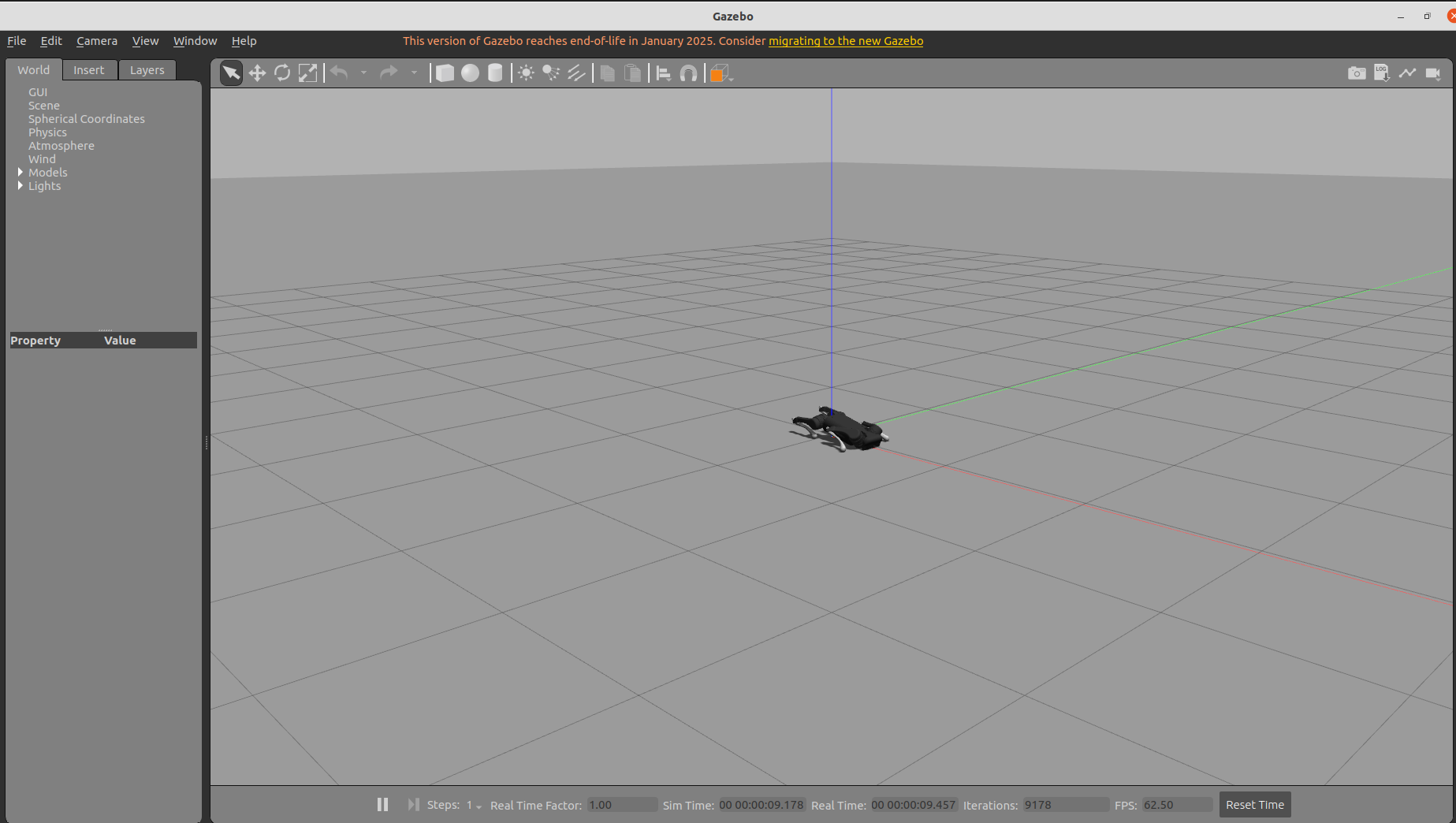The image size is (1456, 823).
Task: Select Spherical Coordinates in world tree
Action: click(x=87, y=119)
